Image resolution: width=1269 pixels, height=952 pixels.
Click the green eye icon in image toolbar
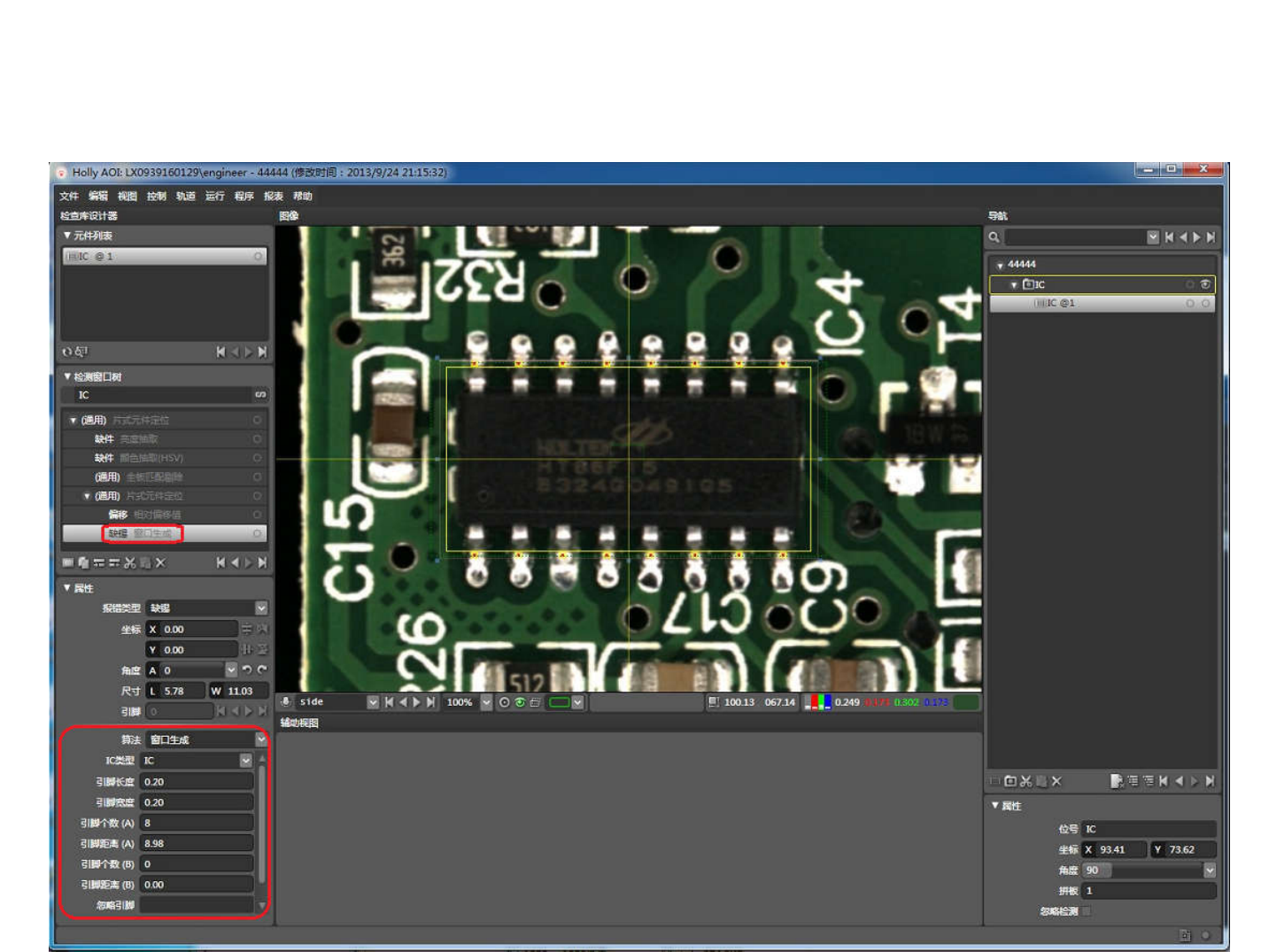pyautogui.click(x=520, y=702)
